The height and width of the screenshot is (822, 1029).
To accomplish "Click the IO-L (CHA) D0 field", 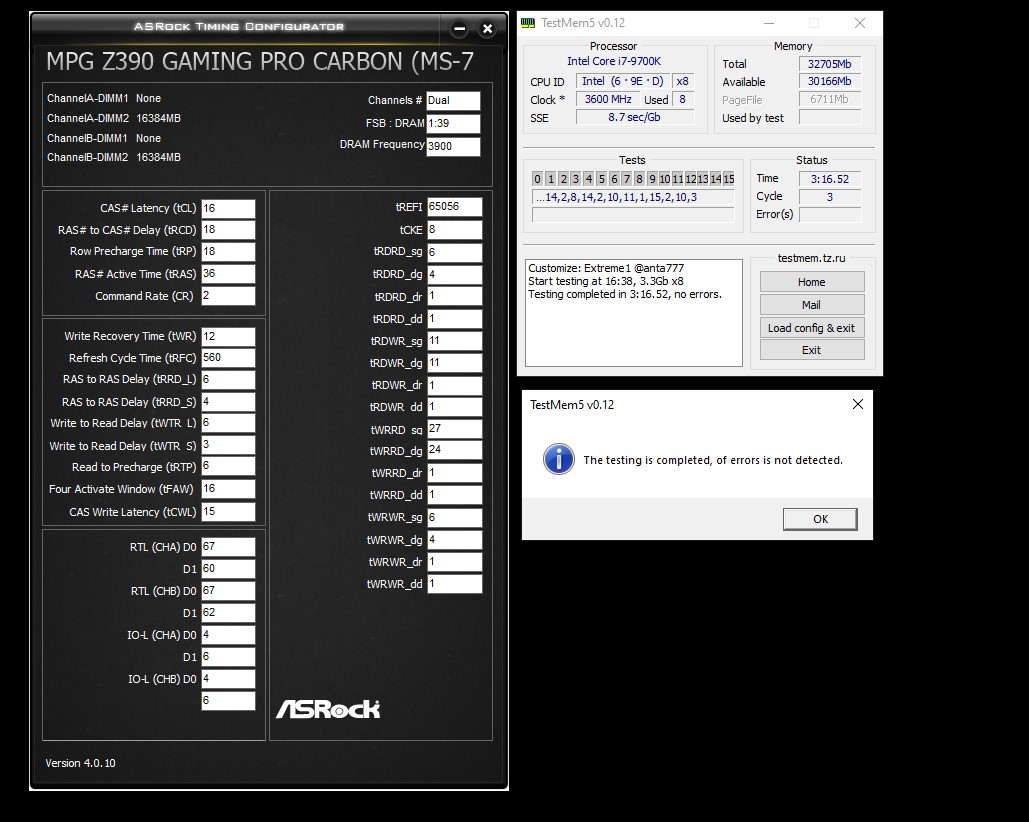I will 228,635.
